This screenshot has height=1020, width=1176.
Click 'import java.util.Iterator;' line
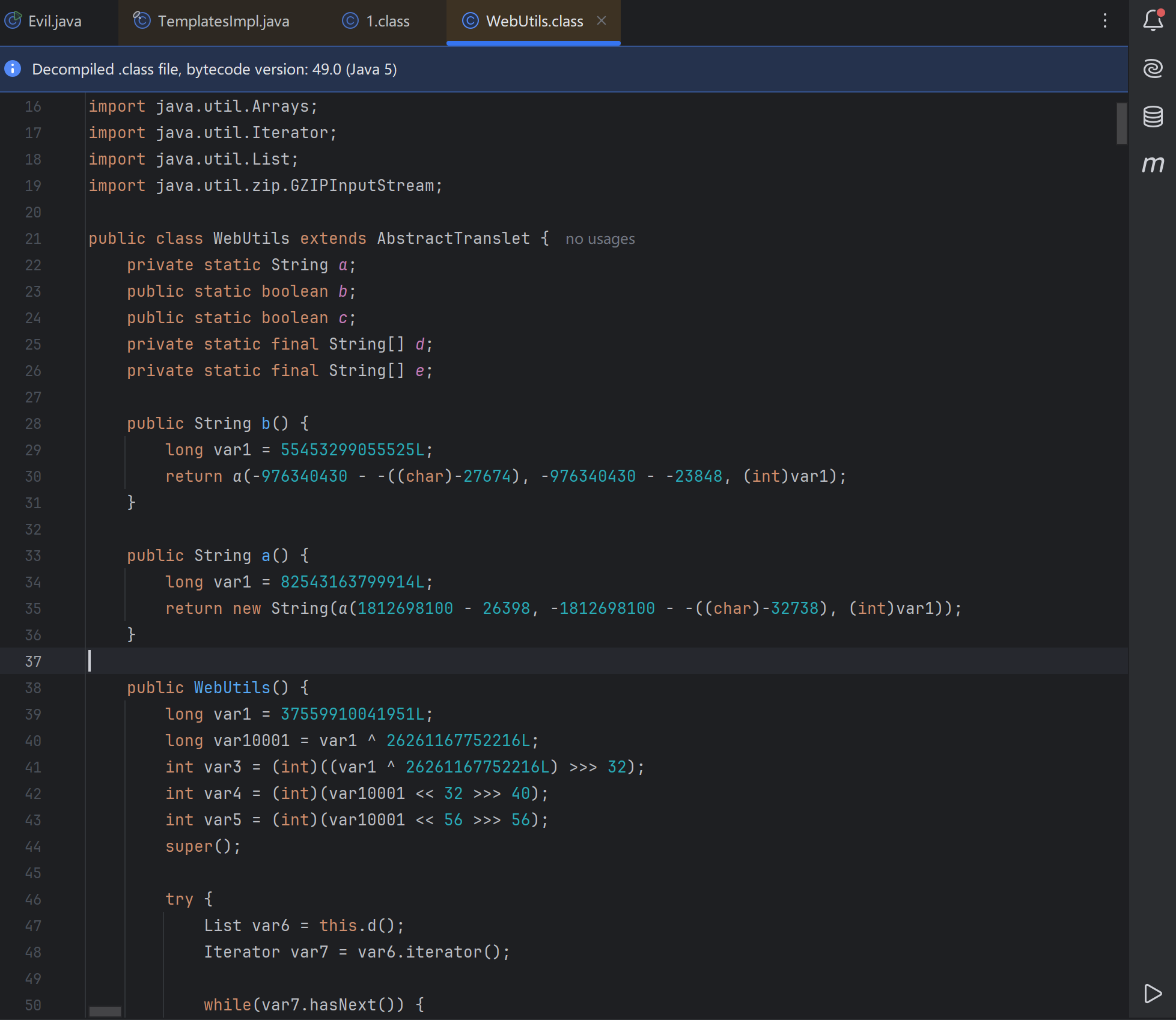(213, 133)
